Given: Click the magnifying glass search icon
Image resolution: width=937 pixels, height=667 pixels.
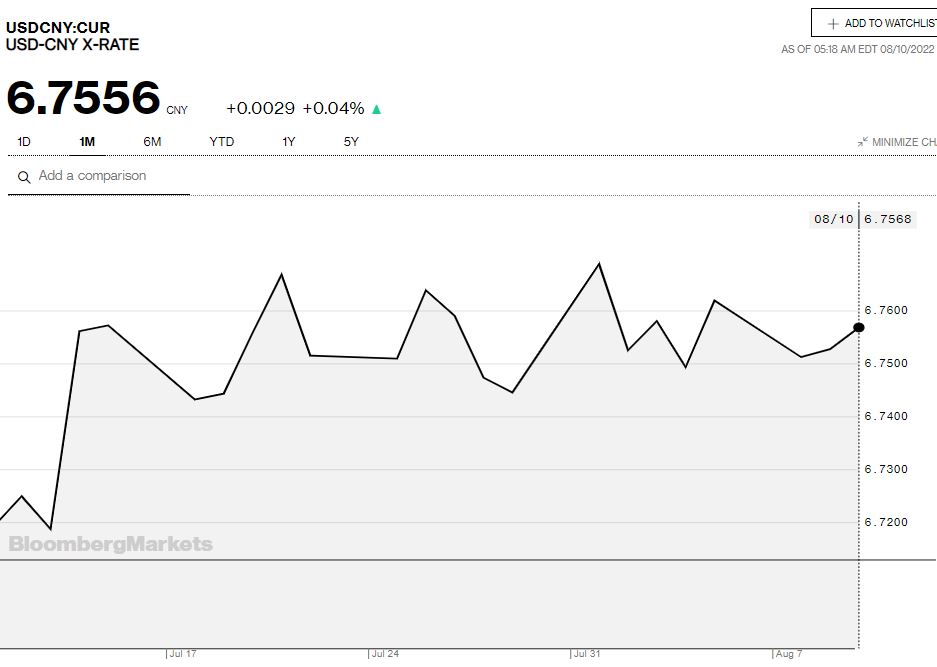Looking at the screenshot, I should [24, 177].
